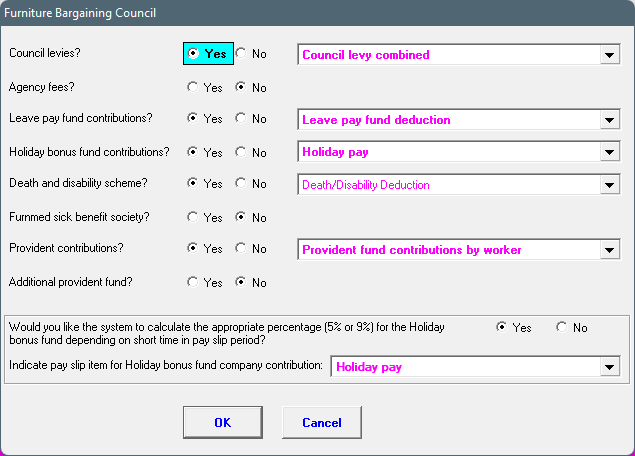Select the highlighted Yes for Council levies
The height and width of the screenshot is (456, 635).
pos(208,53)
